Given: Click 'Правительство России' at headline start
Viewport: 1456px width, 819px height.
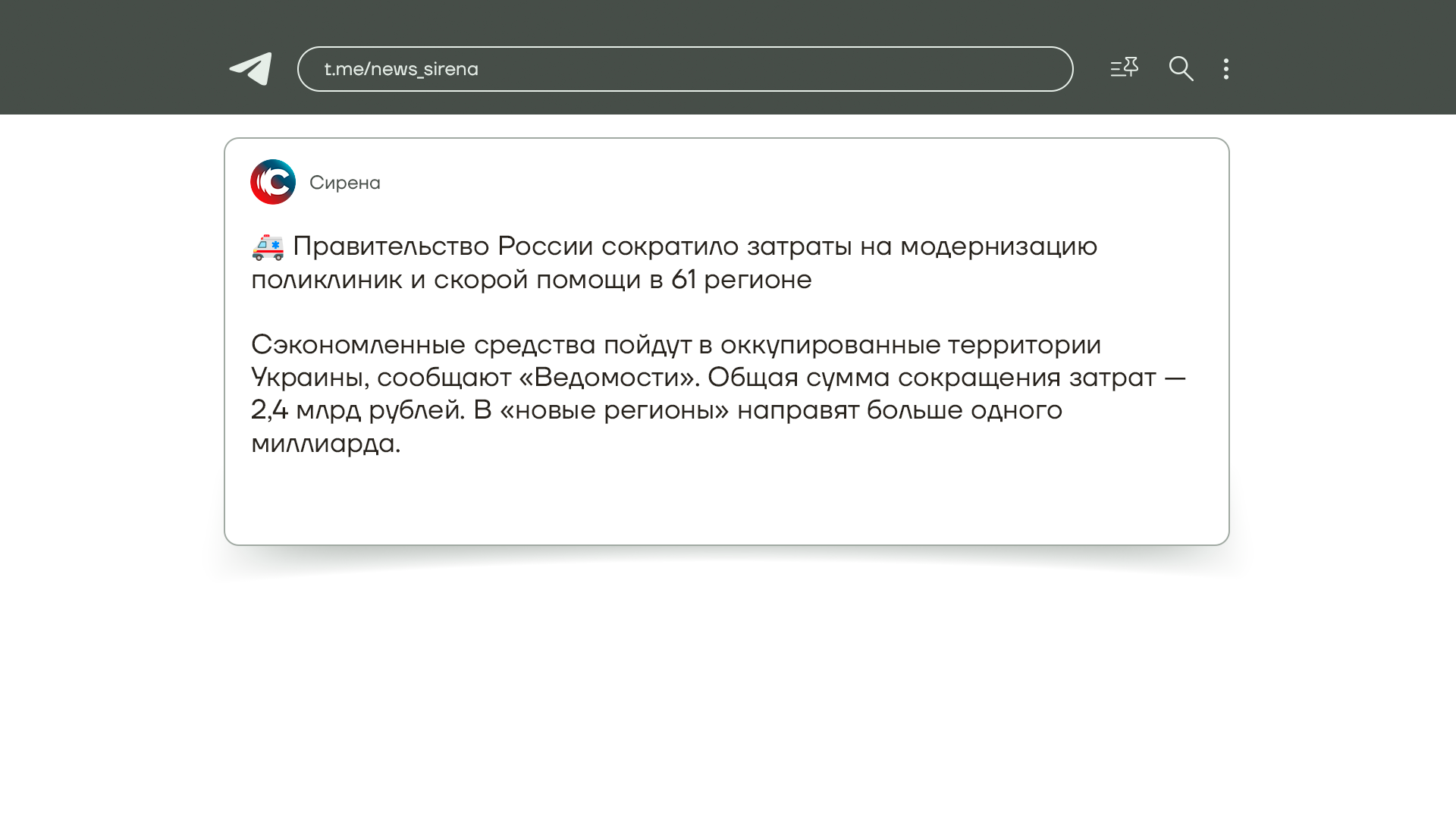Looking at the screenshot, I should [442, 246].
